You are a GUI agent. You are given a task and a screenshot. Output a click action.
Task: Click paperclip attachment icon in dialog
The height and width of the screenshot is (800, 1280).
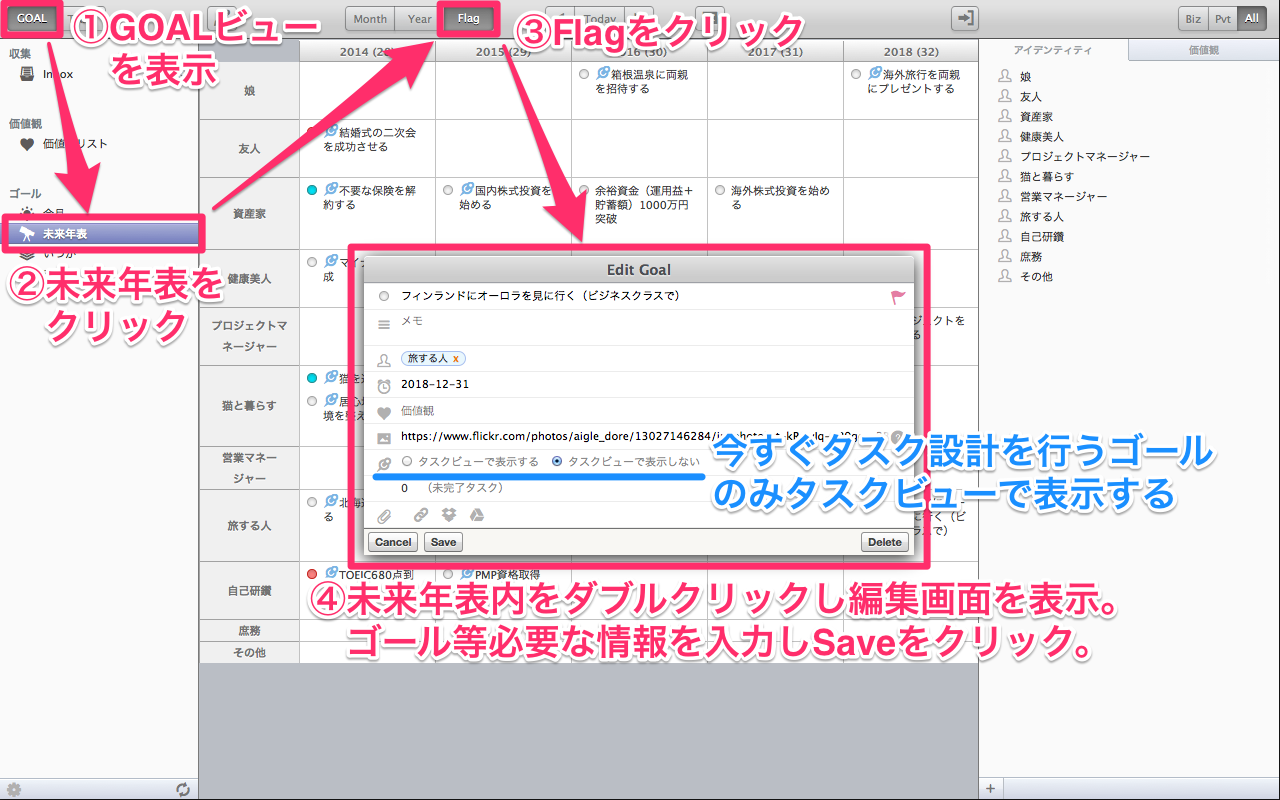(x=384, y=515)
